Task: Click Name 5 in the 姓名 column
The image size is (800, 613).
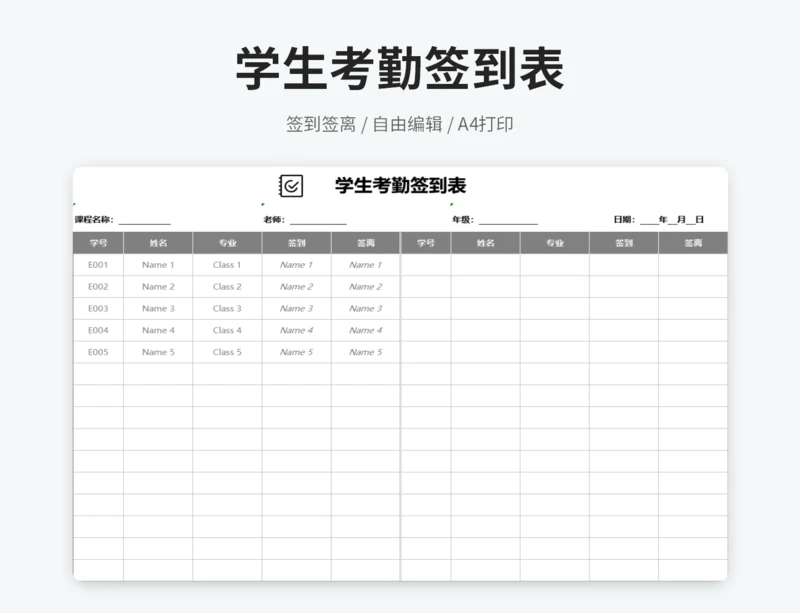Action: pos(158,352)
